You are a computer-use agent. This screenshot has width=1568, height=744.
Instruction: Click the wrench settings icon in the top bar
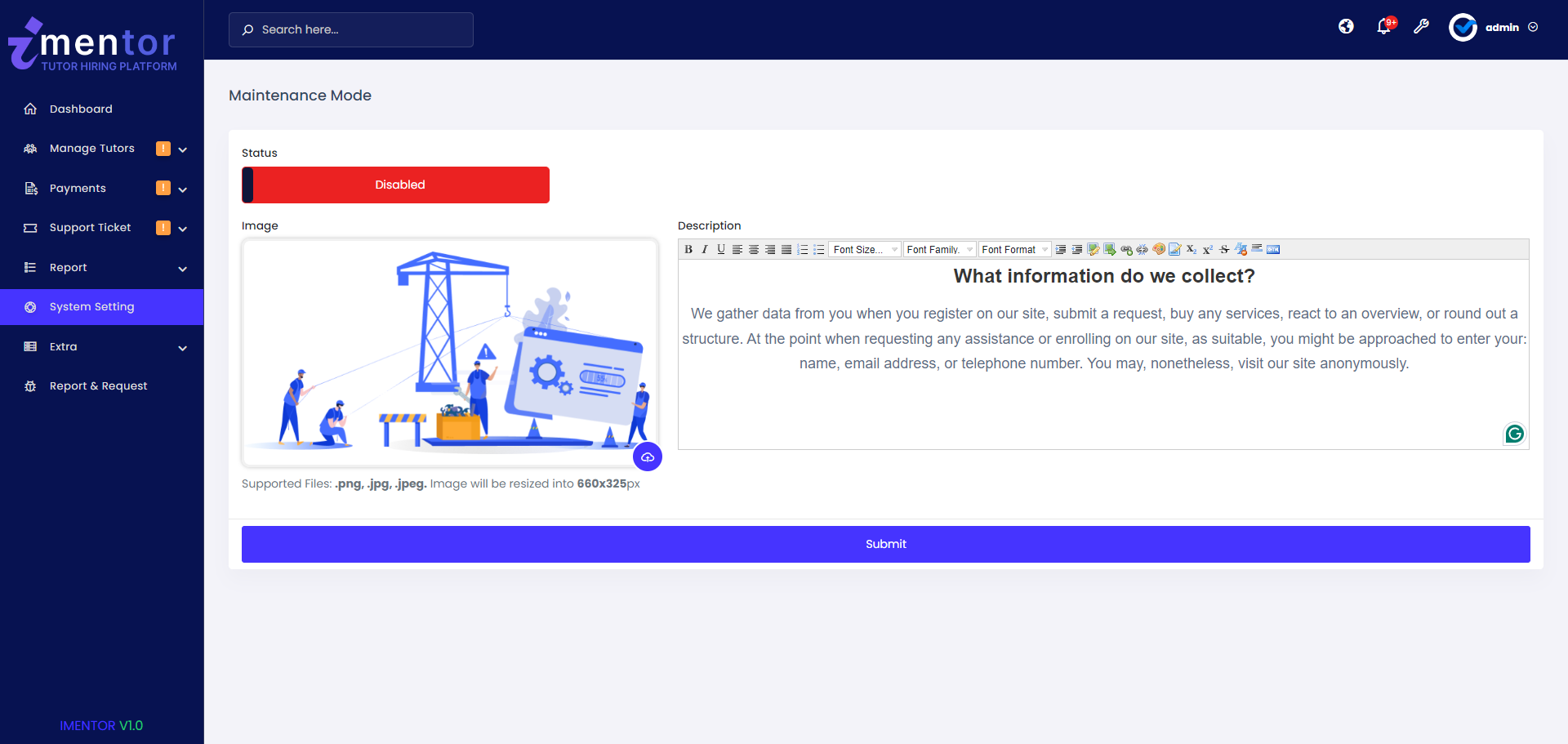1422,26
